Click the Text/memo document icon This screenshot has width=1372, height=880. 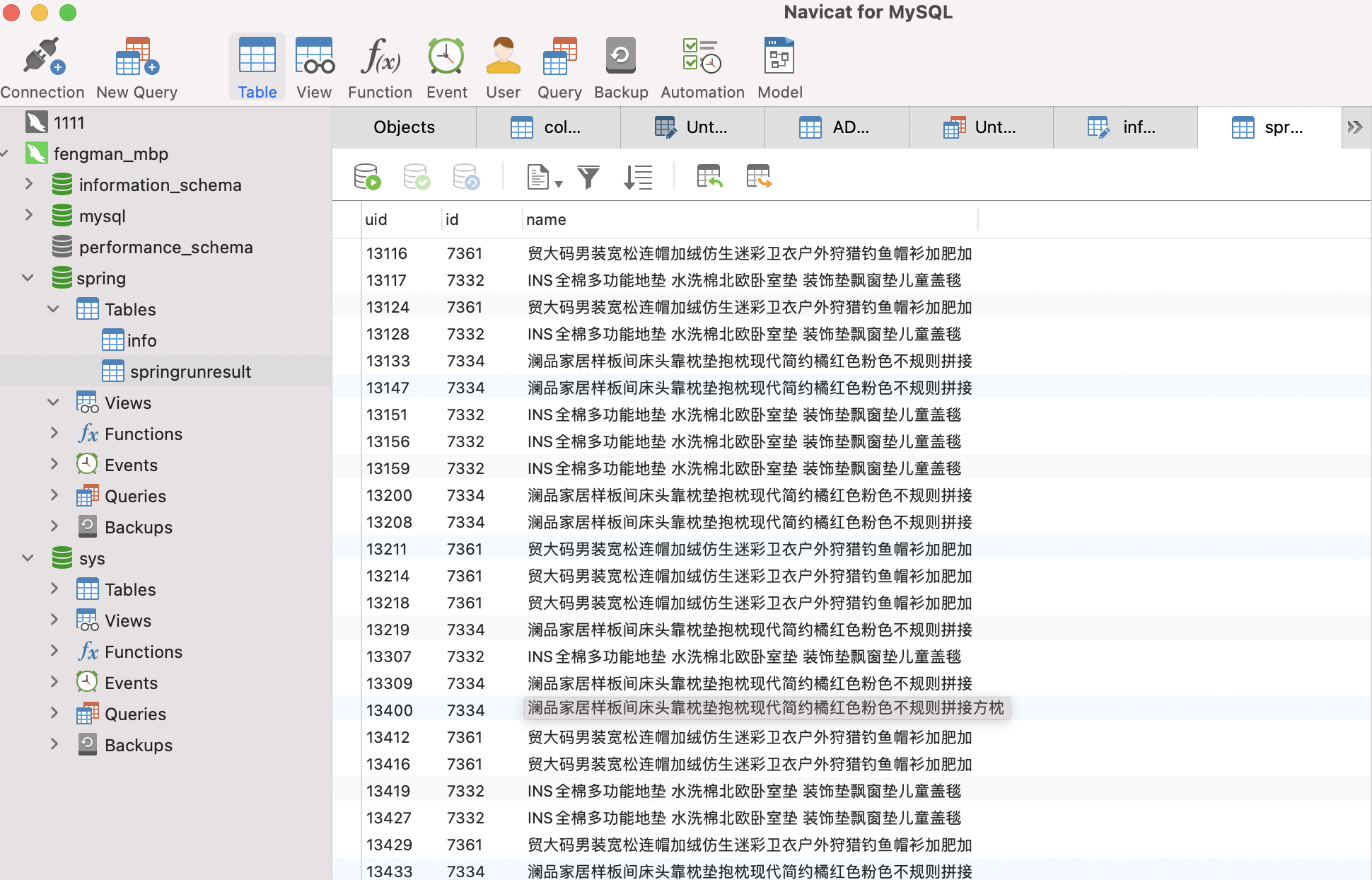(537, 177)
